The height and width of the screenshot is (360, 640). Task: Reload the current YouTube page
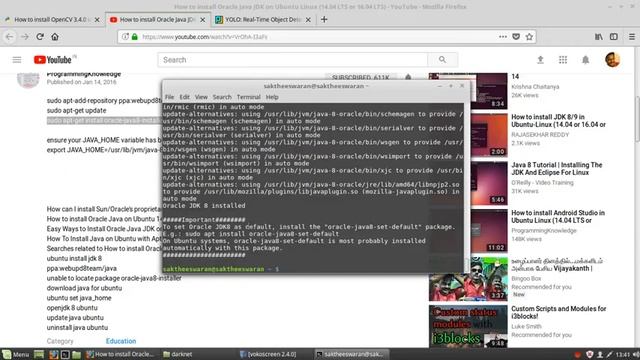(x=40, y=37)
